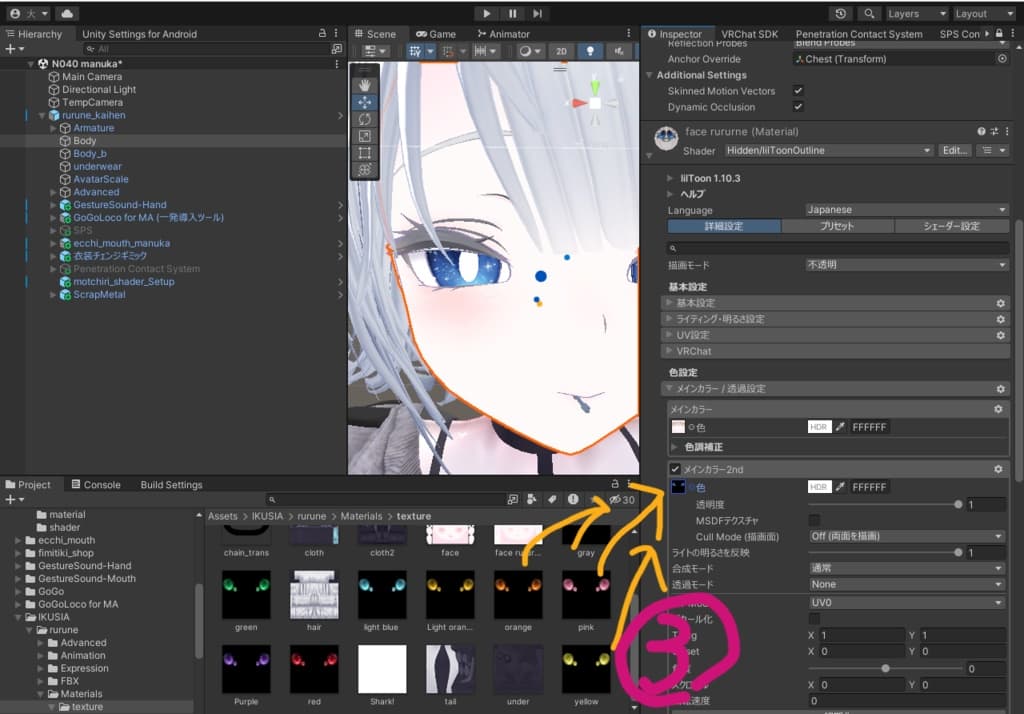Screen dimensions: 1024x714
Task: Toggle 2D view mode in Scene
Action: point(561,51)
